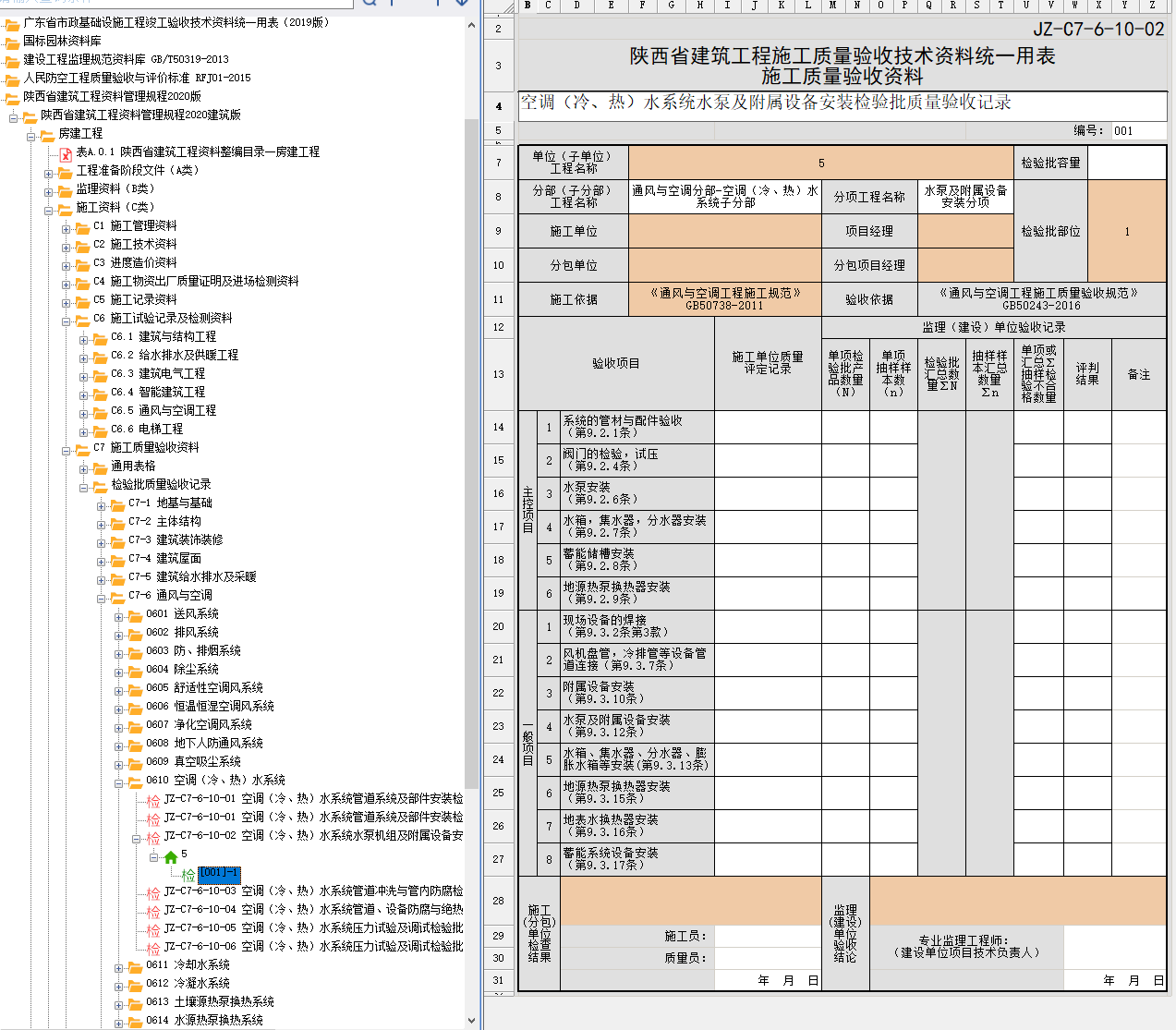Click the red 检 icon beside JZ-C7-6-10-04
1176x1030 pixels.
pos(153,911)
